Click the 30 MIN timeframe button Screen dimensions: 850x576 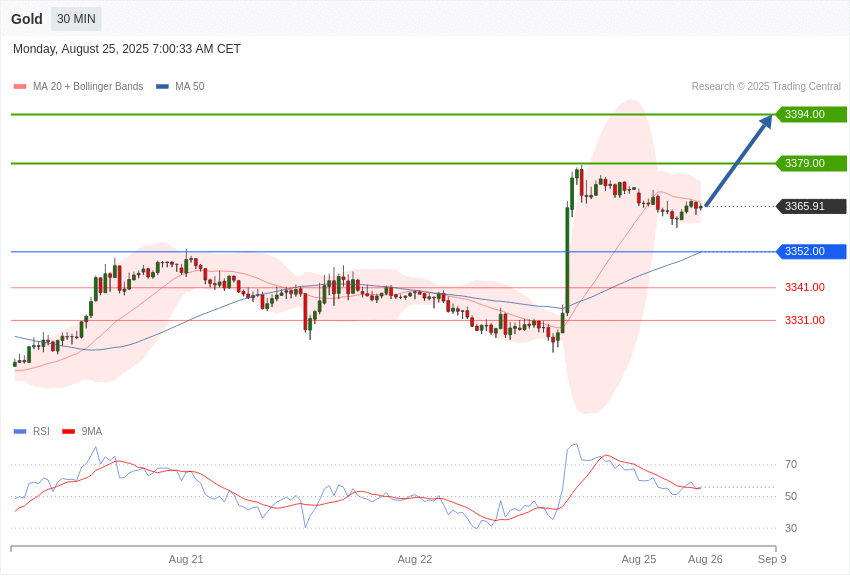76,19
